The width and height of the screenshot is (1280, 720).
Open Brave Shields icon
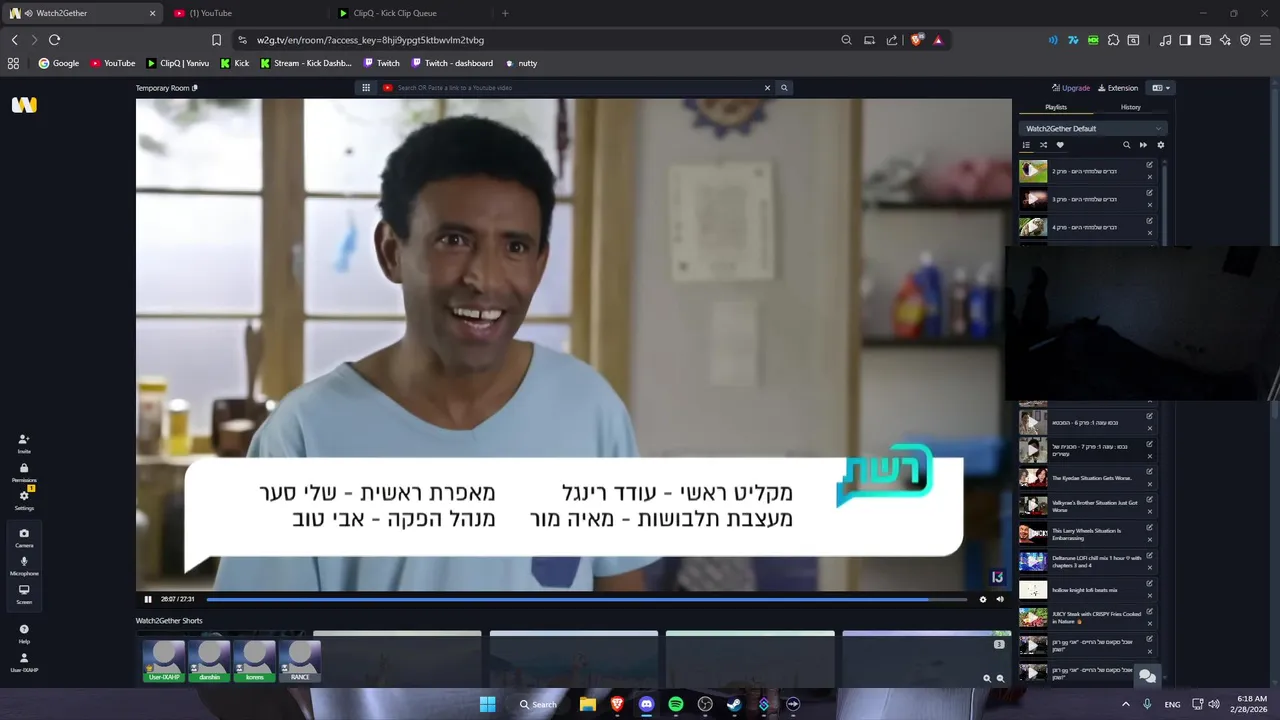click(916, 40)
